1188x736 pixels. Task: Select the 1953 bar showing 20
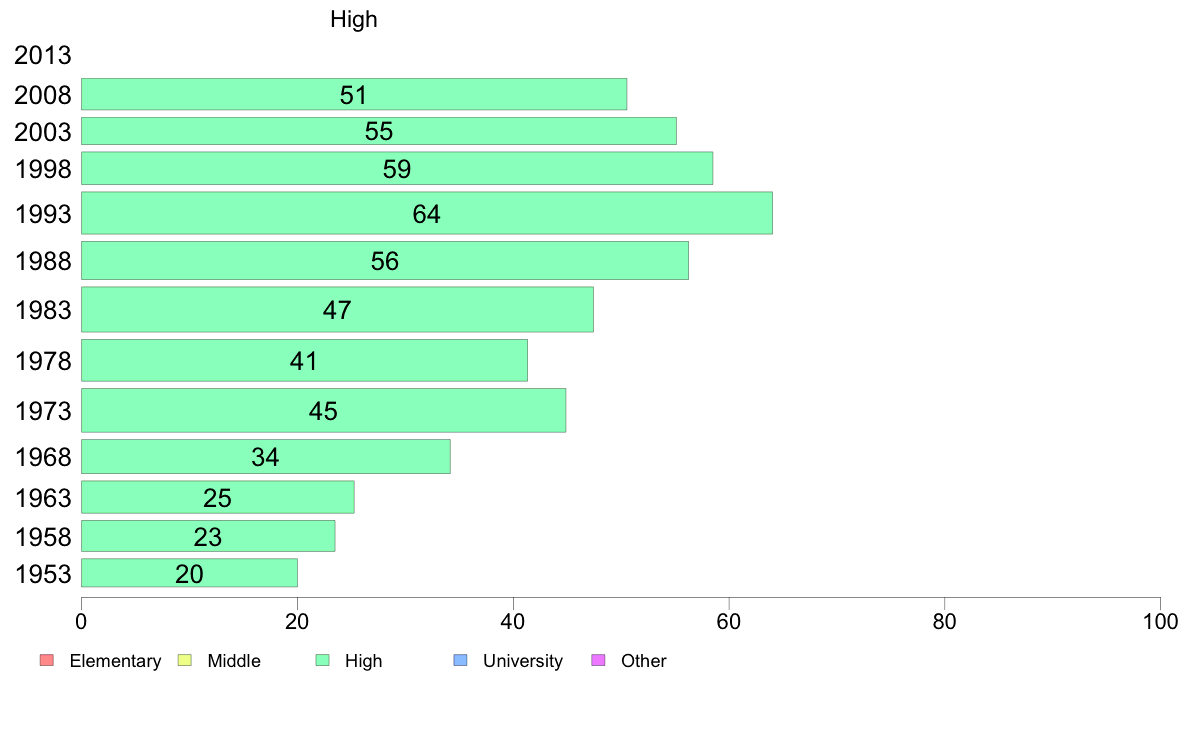click(189, 573)
